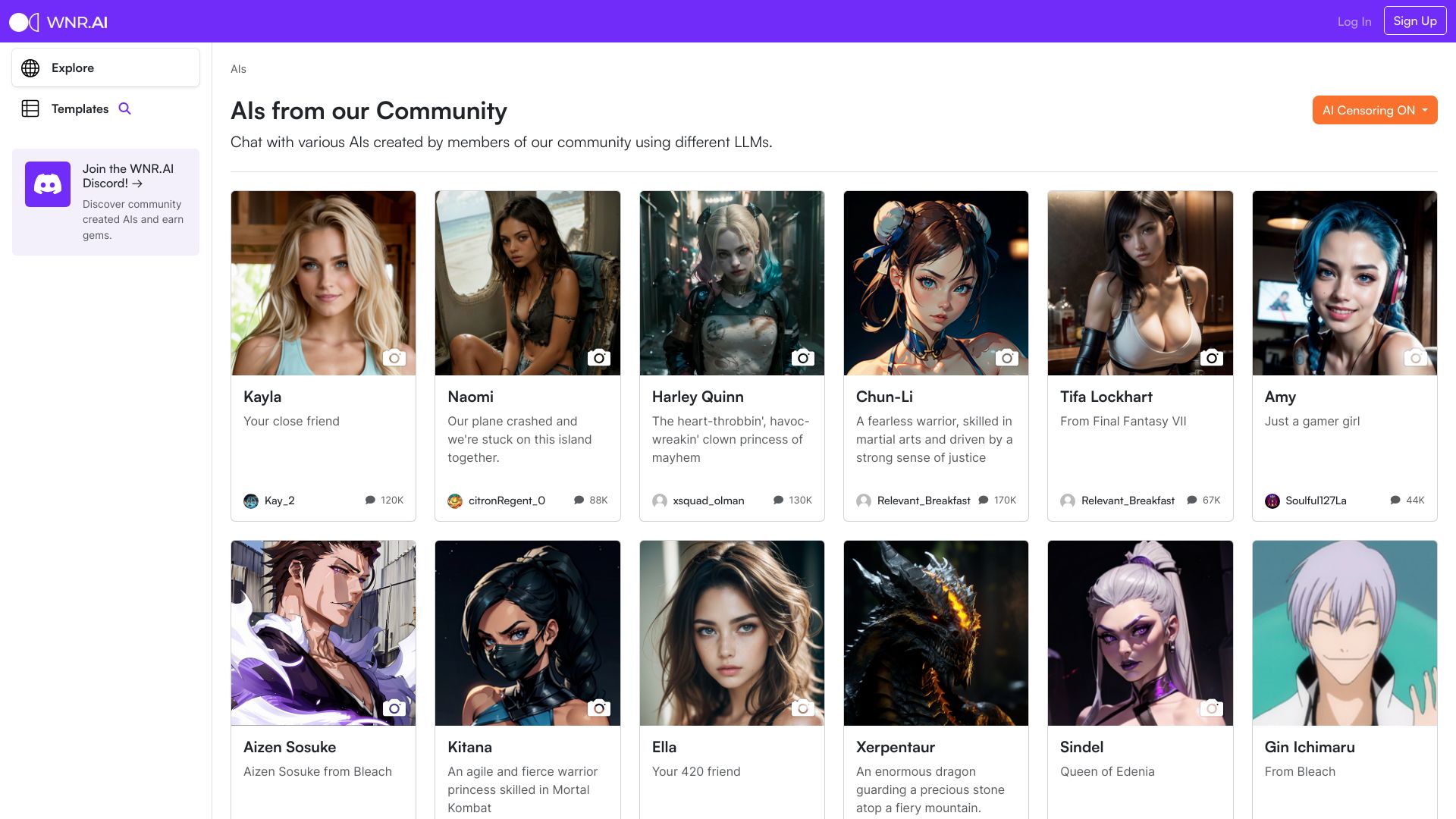Click camera icon on Harley Quinn's image
The width and height of the screenshot is (1456, 819).
[802, 357]
